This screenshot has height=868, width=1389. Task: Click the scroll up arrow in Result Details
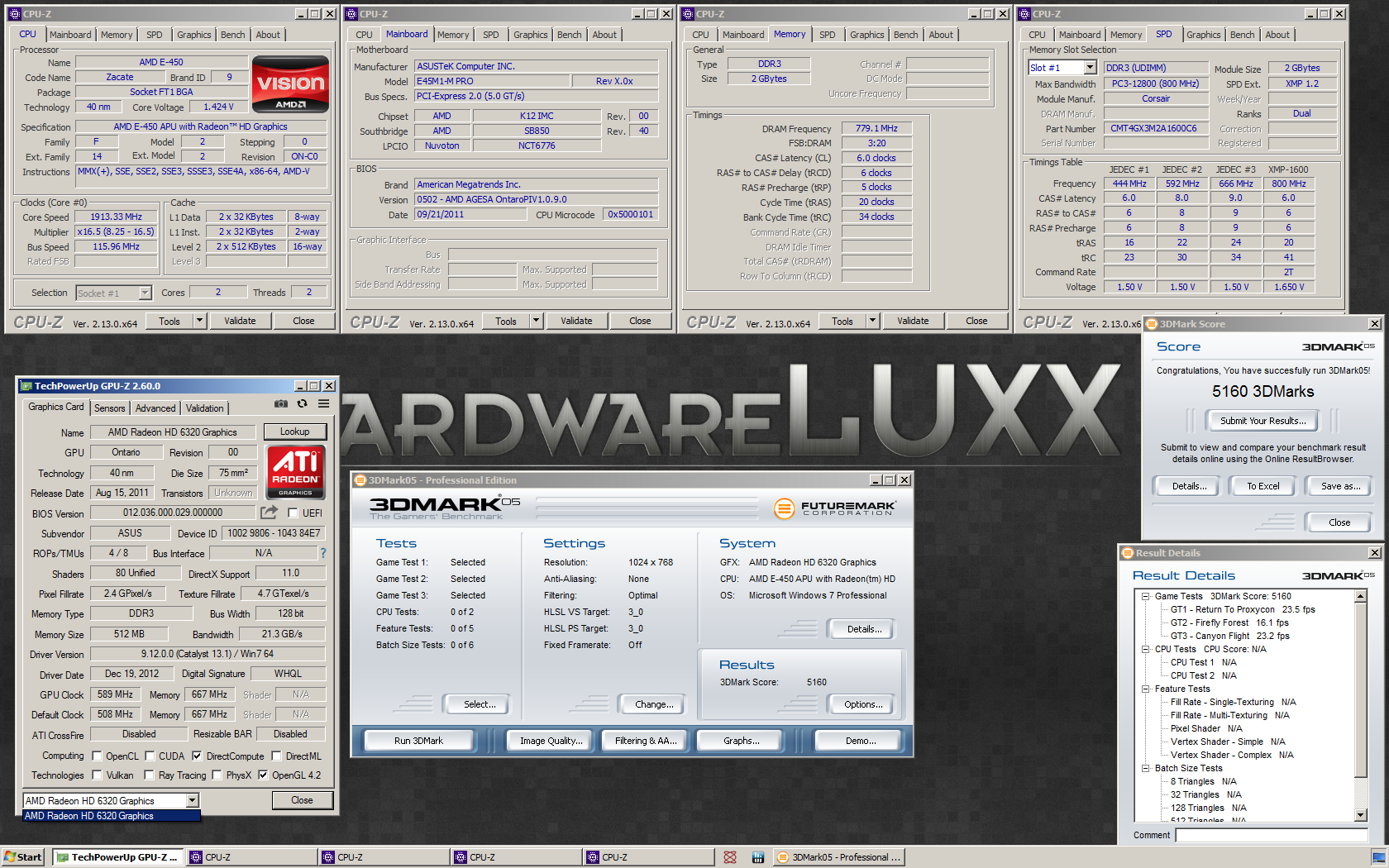pos(1361,596)
